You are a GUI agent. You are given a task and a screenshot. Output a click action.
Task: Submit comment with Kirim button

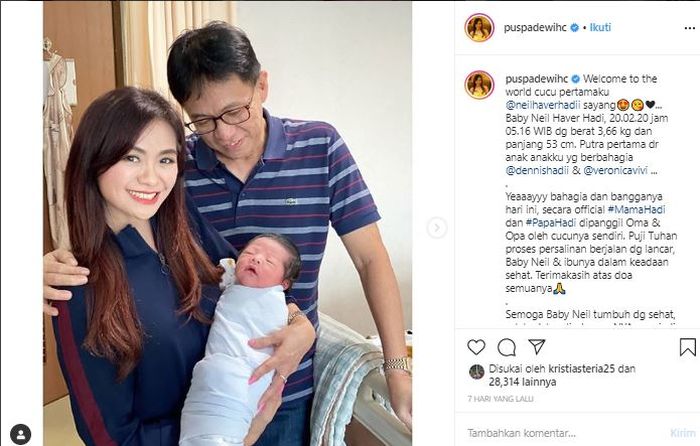pos(683,433)
